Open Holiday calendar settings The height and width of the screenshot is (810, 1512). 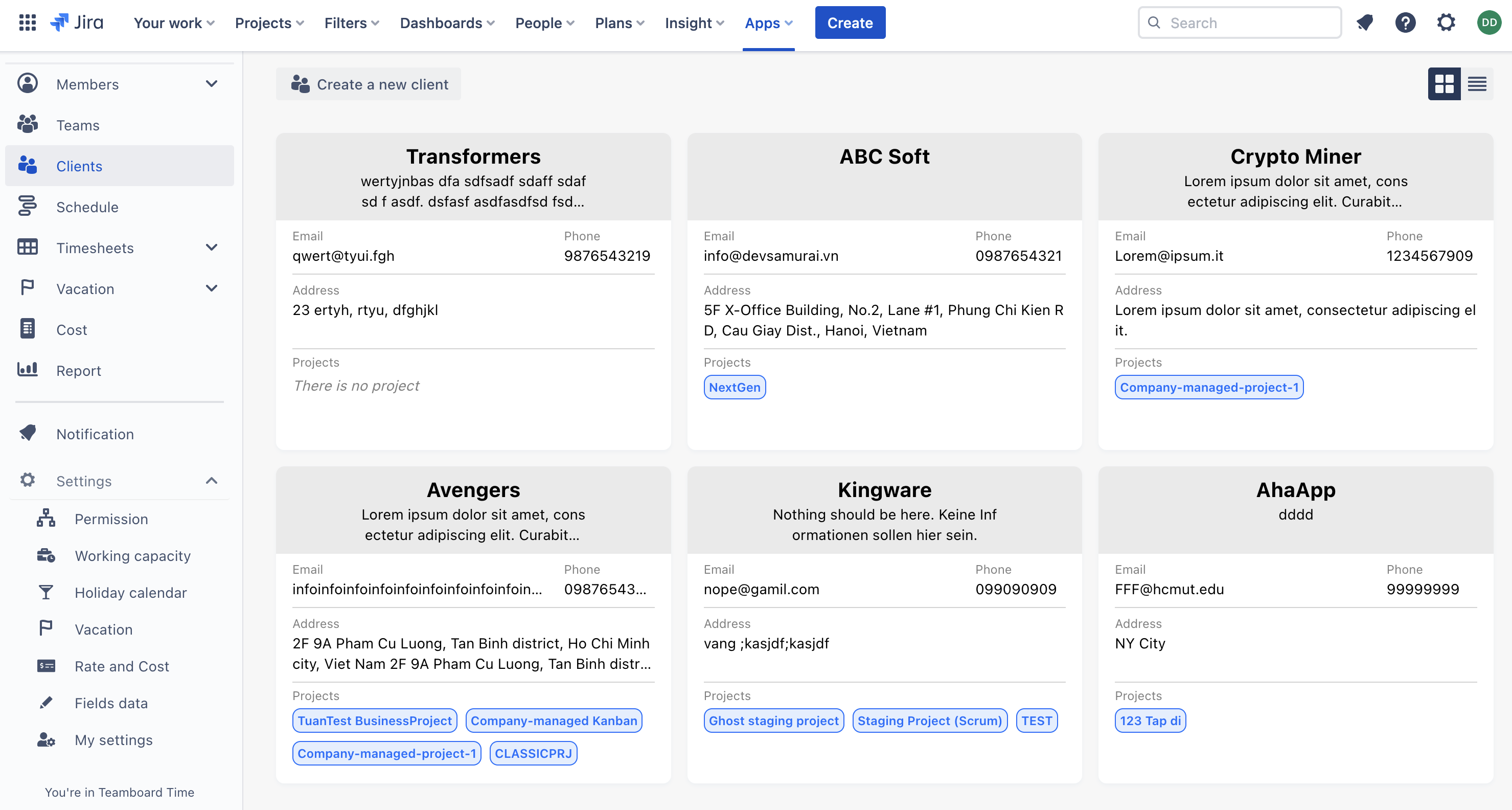click(x=130, y=593)
